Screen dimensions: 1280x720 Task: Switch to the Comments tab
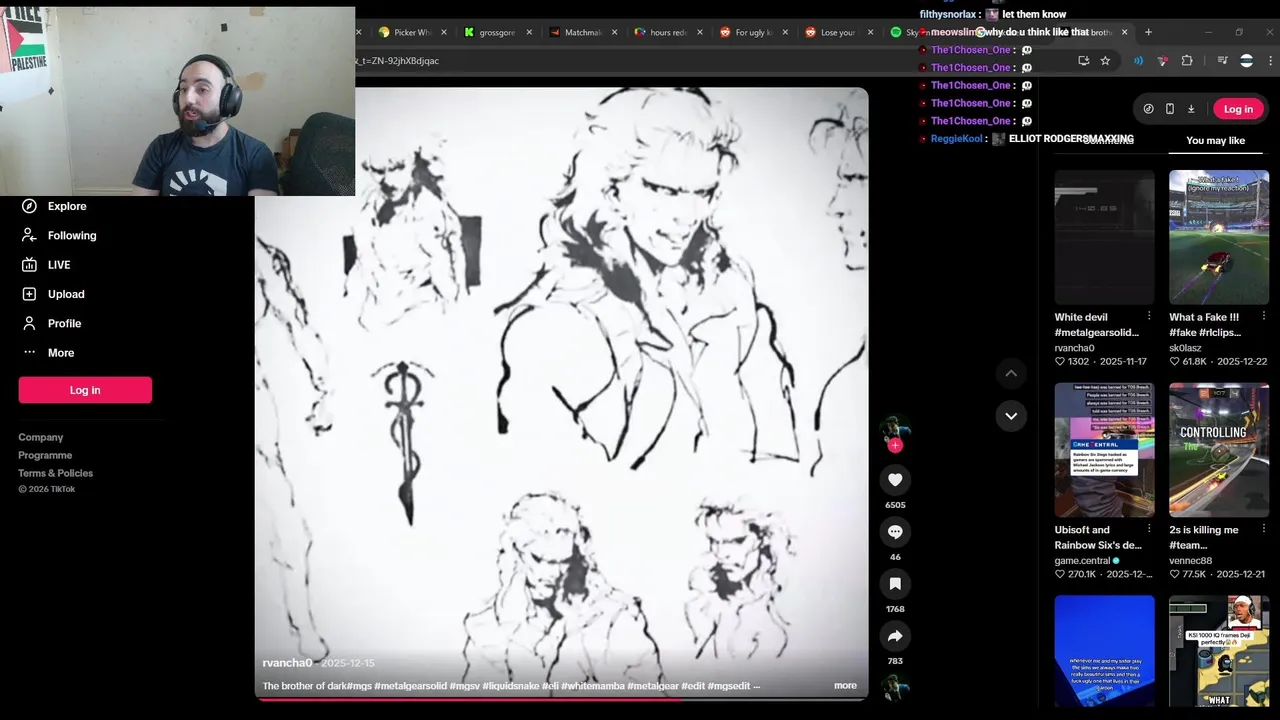(1108, 140)
